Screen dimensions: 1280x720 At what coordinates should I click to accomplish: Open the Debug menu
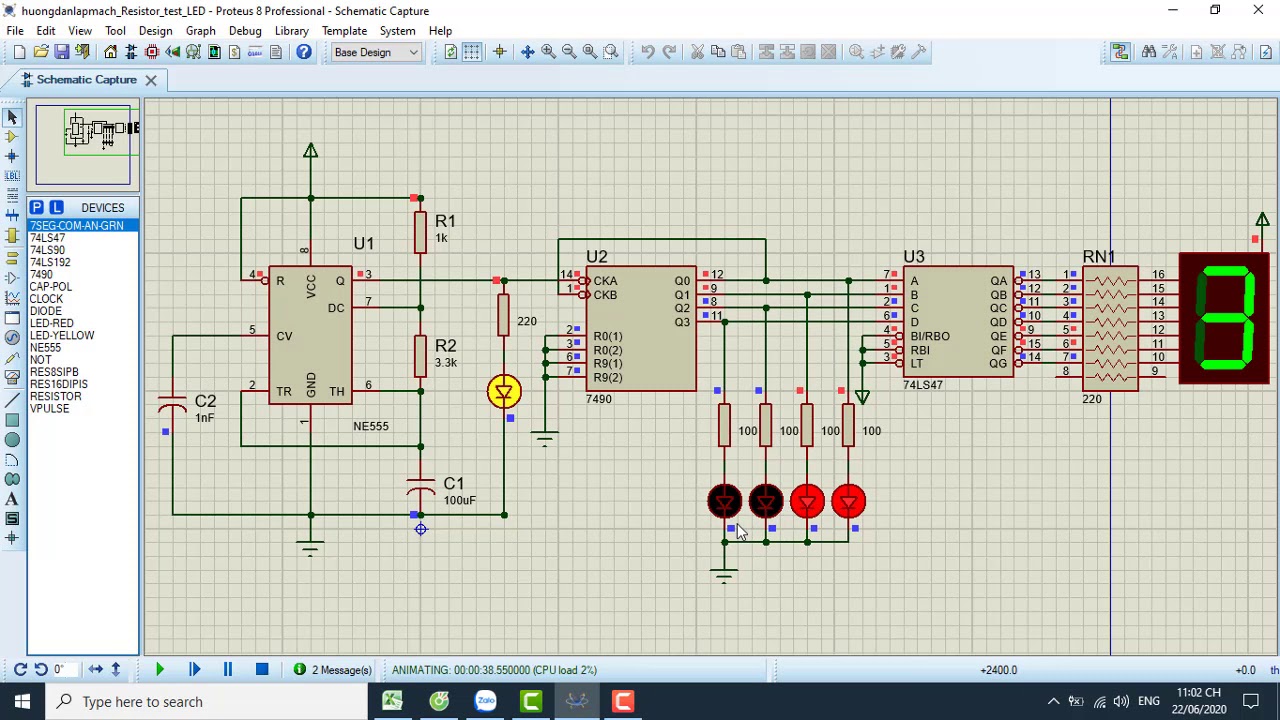click(245, 31)
